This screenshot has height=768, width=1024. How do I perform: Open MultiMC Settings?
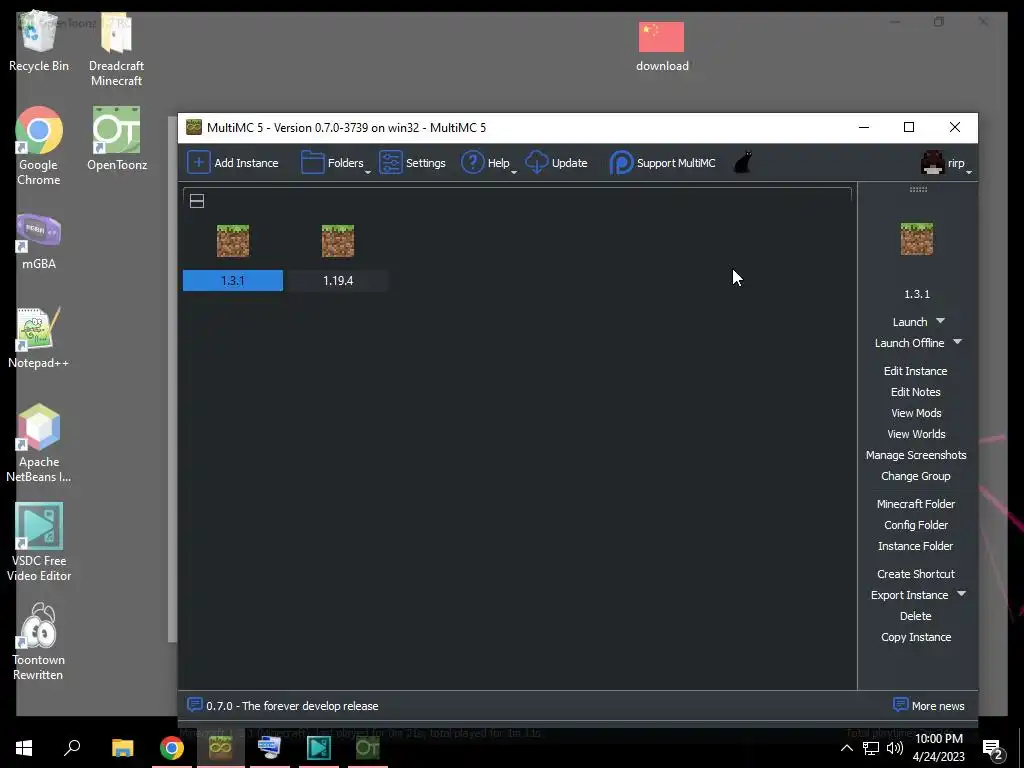(413, 163)
